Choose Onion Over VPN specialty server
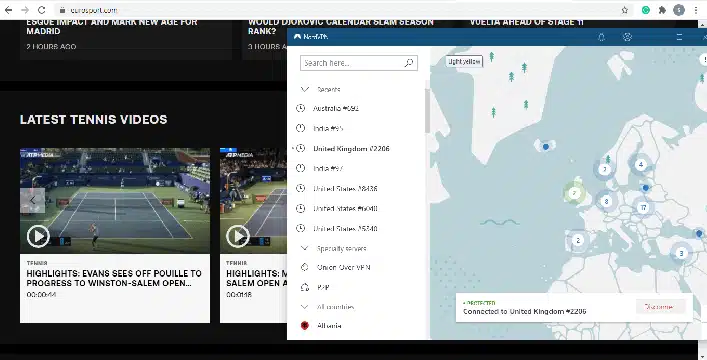Image resolution: width=707 pixels, height=360 pixels. tap(344, 268)
